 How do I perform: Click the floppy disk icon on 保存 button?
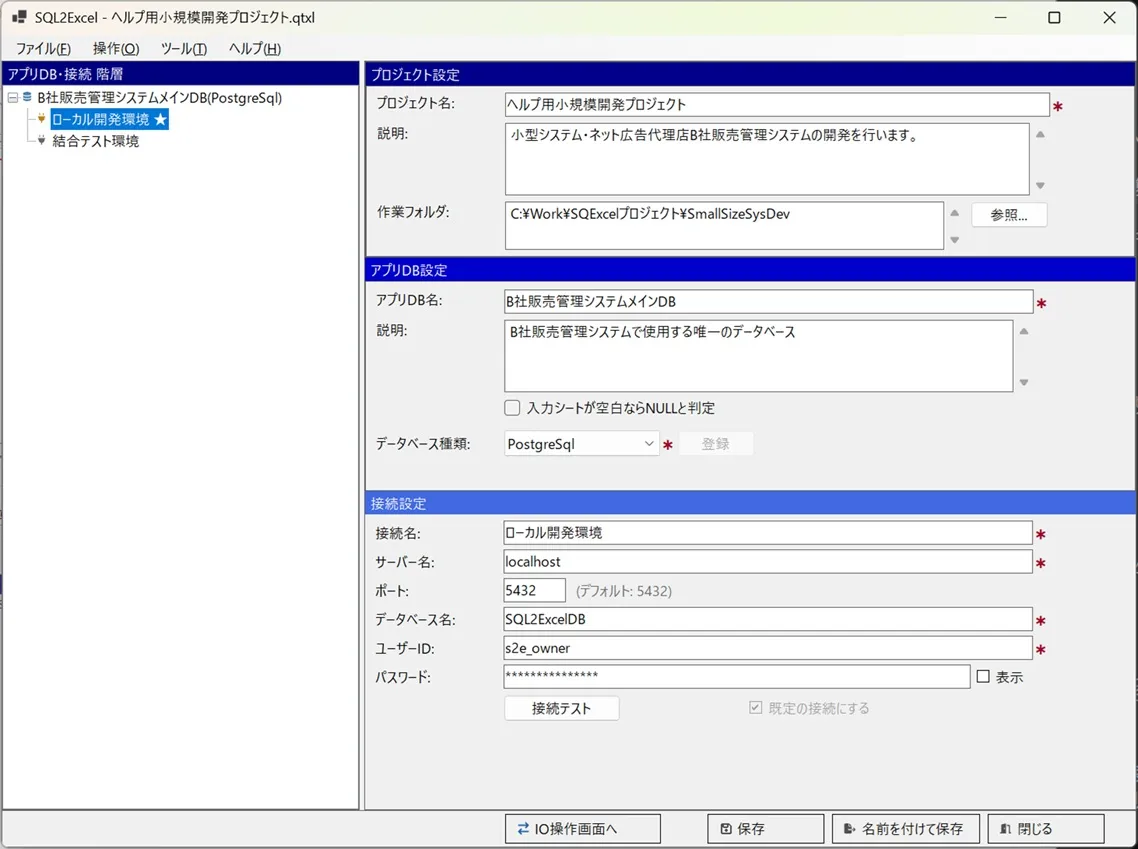726,828
